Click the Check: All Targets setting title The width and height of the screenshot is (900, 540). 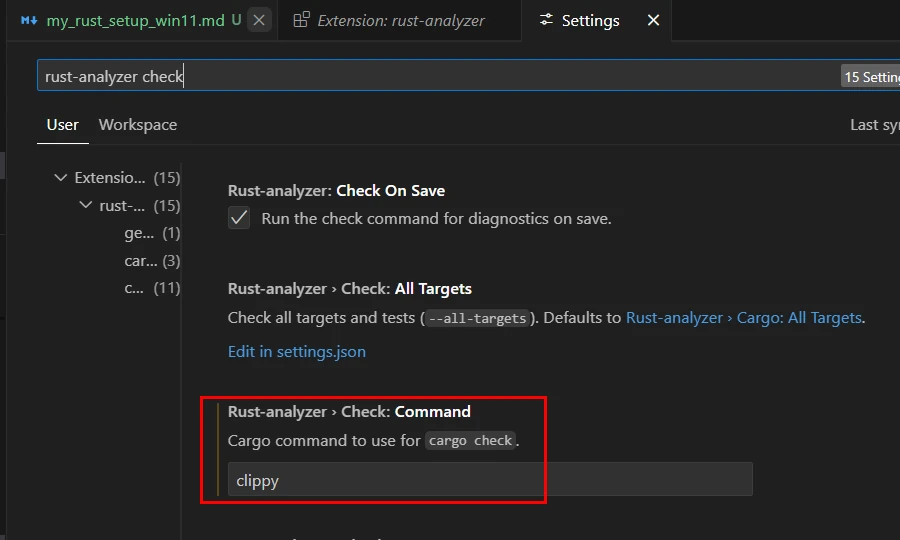coord(350,289)
